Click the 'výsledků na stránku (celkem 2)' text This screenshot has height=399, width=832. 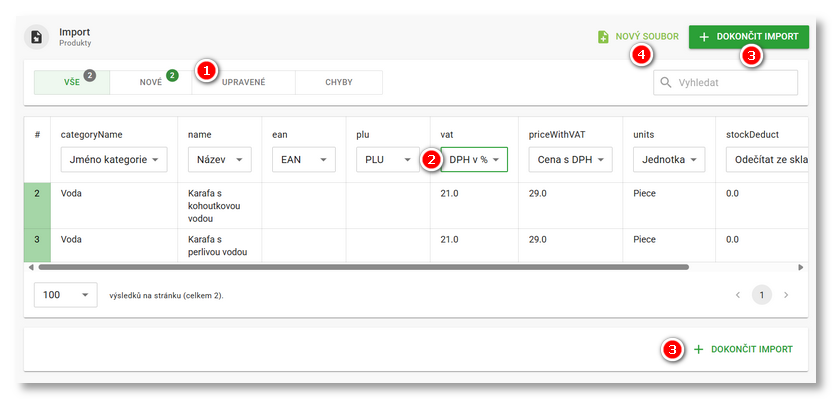point(166,296)
